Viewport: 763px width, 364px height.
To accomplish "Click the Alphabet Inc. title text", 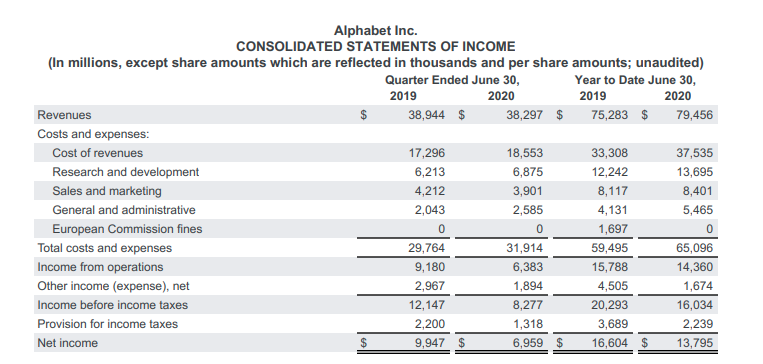I will pos(376,31).
